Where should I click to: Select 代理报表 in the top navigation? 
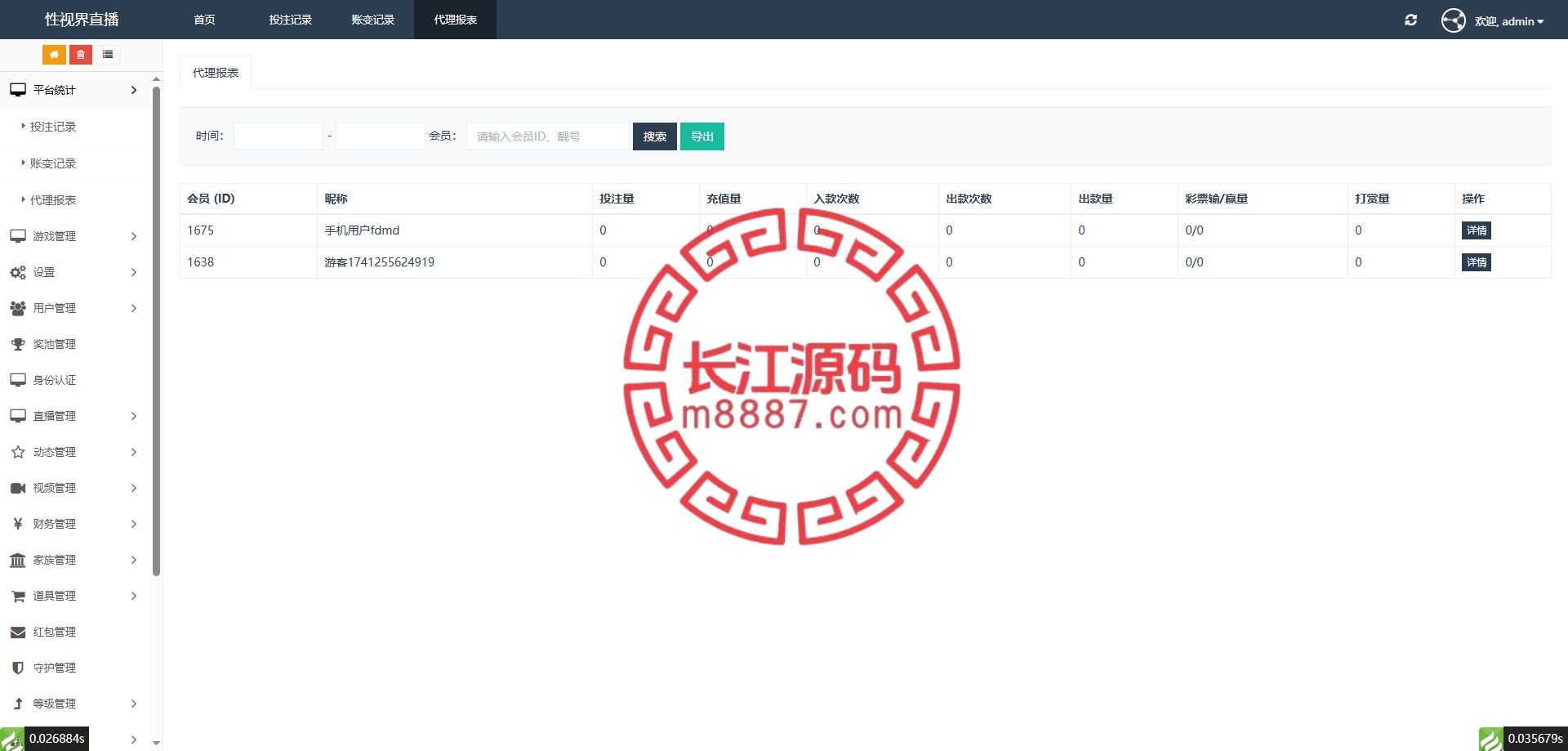[x=456, y=20]
